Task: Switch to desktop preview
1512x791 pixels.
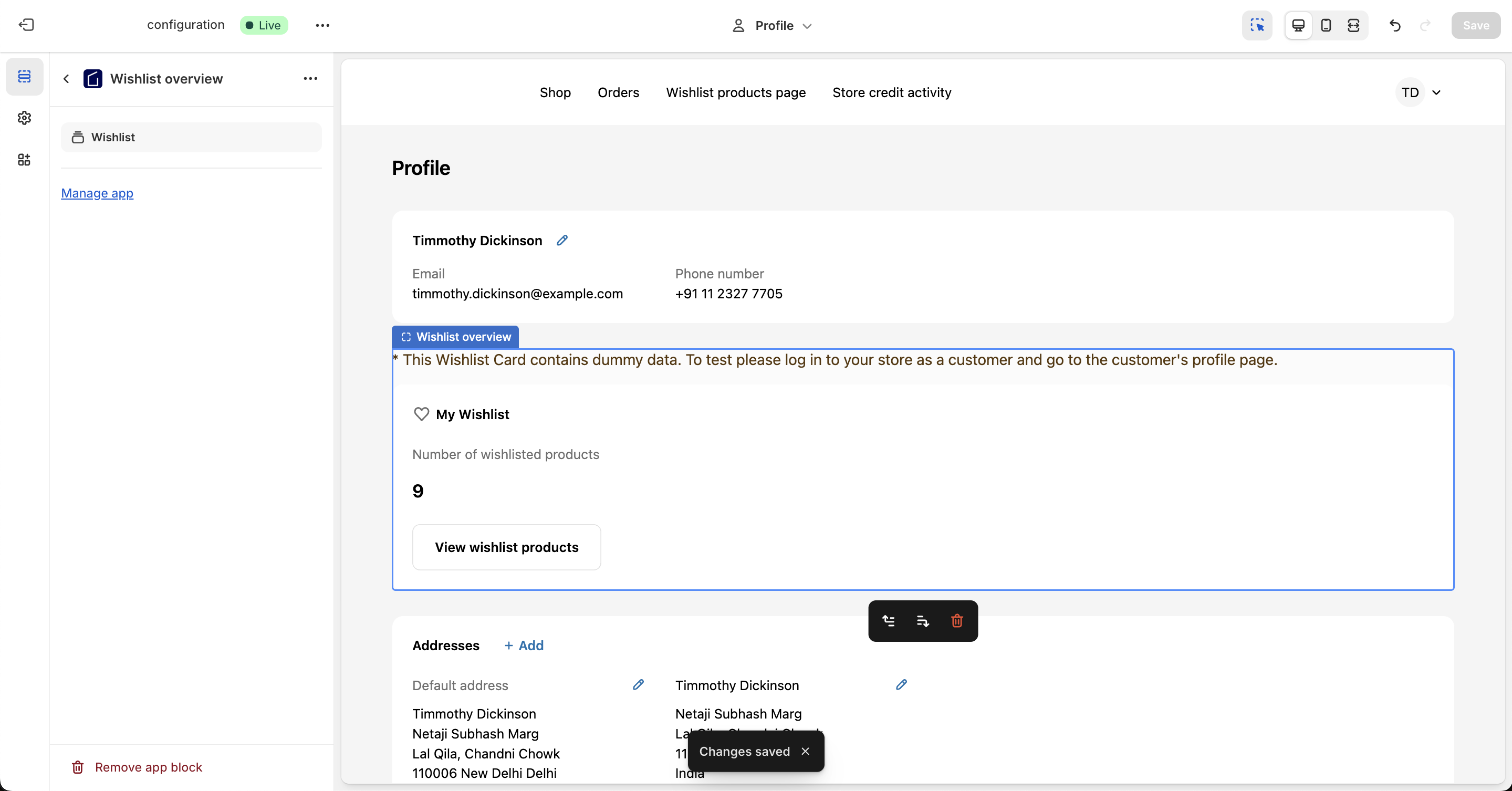Action: point(1298,25)
